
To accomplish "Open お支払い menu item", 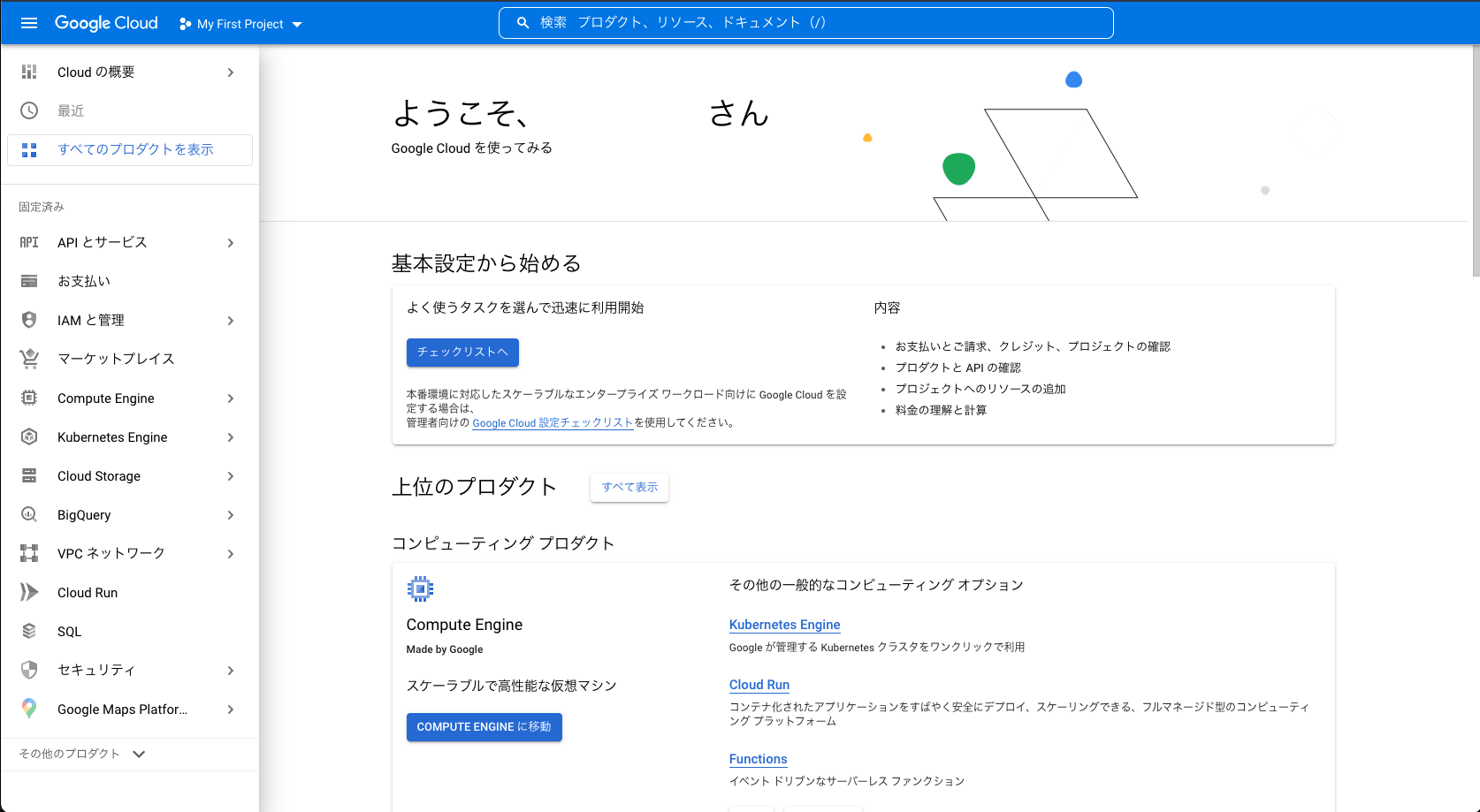I will pyautogui.click(x=129, y=281).
